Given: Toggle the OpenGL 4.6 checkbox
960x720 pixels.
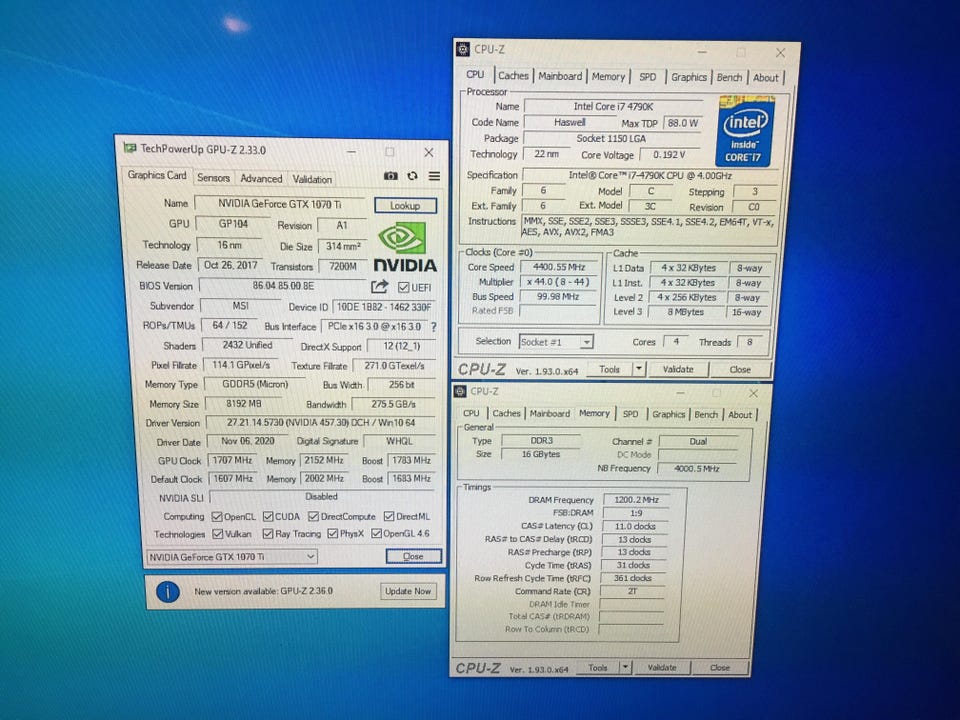Looking at the screenshot, I should click(x=377, y=534).
